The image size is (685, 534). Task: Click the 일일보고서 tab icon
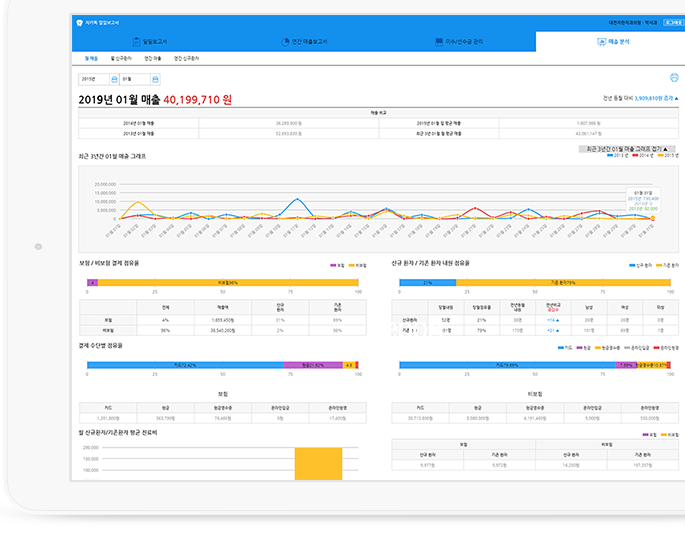click(x=136, y=42)
